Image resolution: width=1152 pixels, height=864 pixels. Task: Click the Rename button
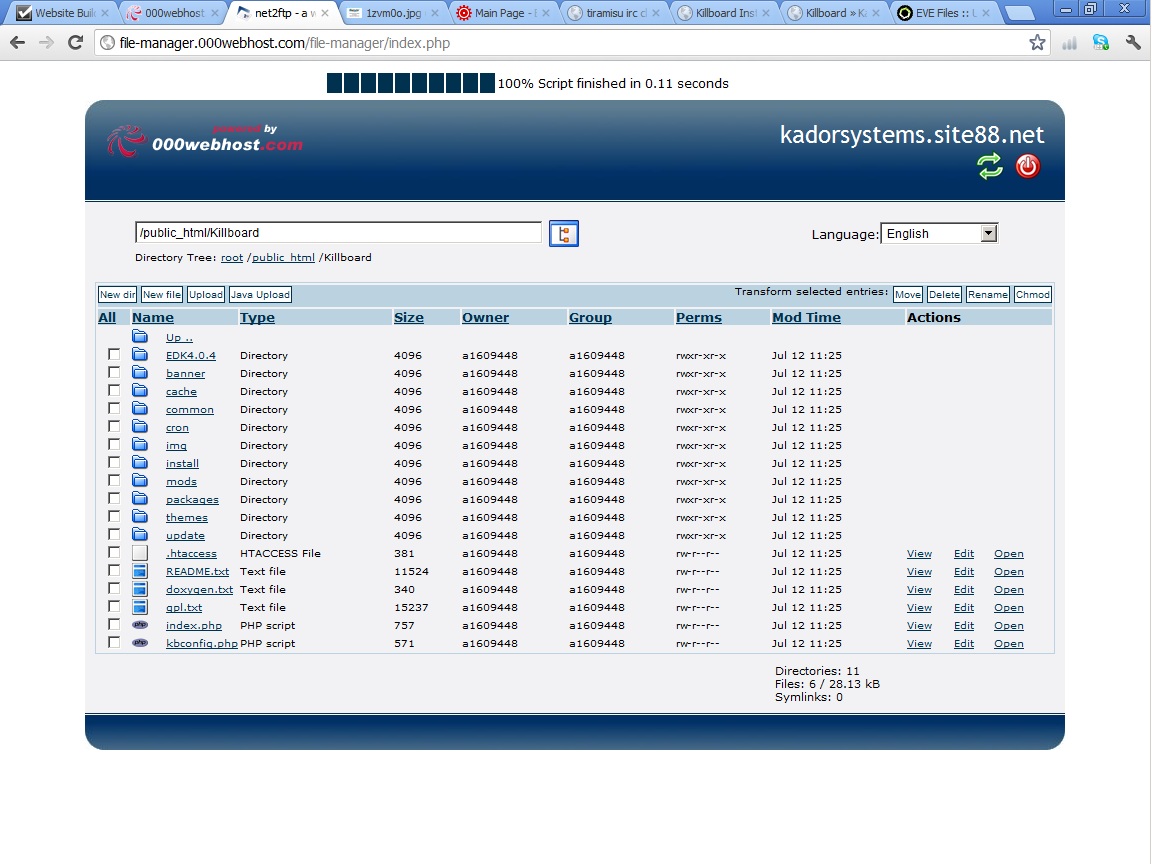click(x=987, y=295)
